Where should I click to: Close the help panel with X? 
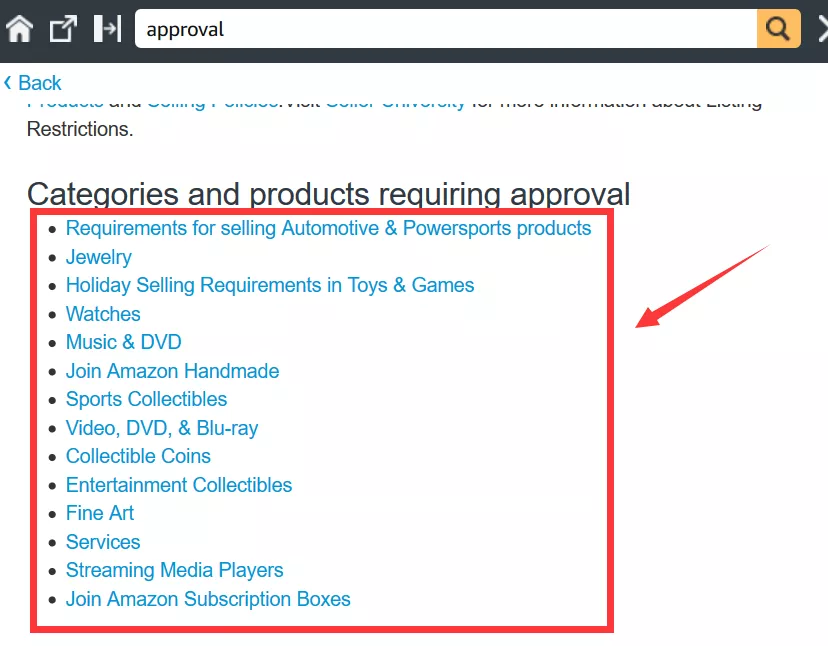pos(823,28)
